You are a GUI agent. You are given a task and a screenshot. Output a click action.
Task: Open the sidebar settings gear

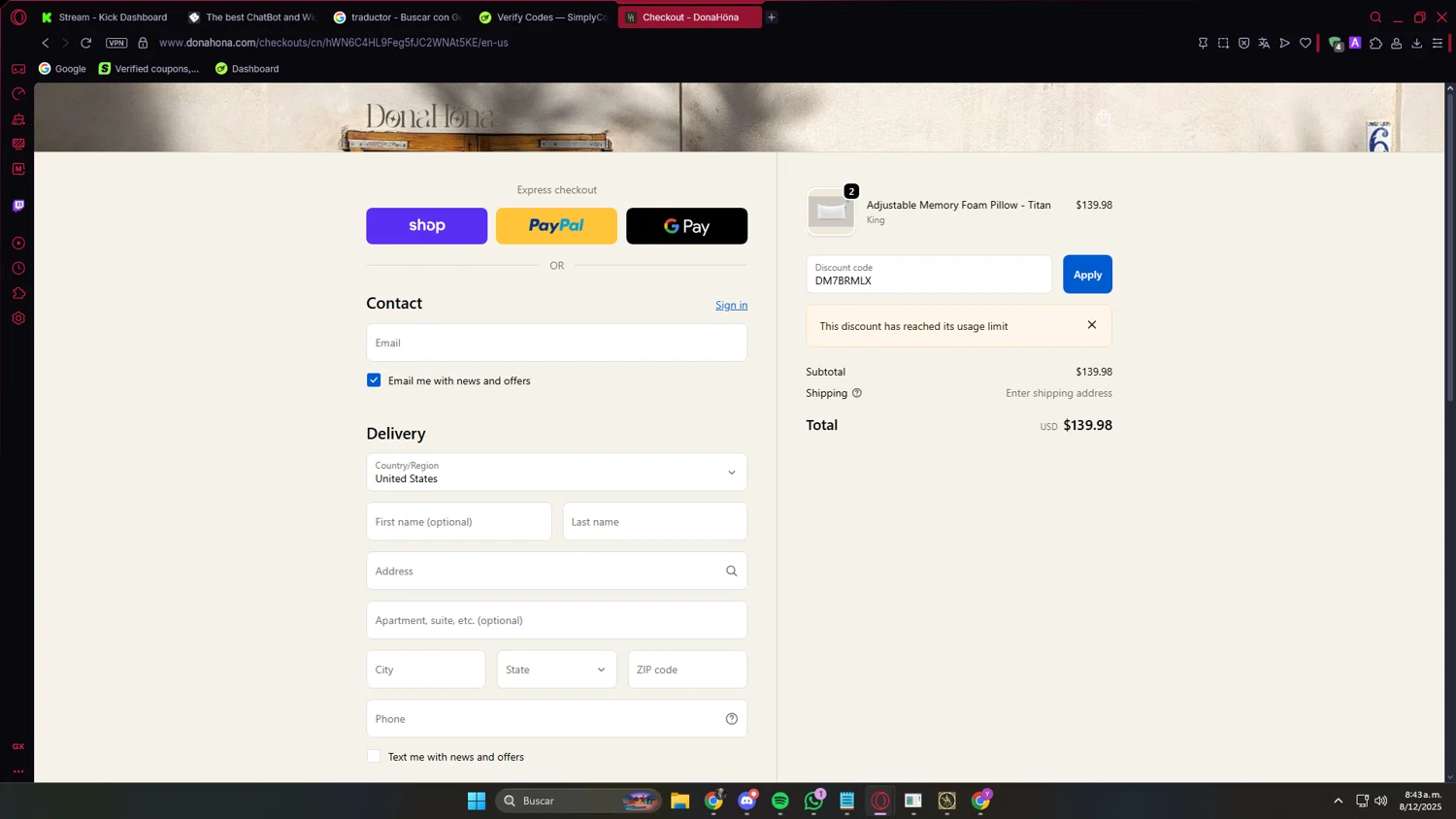click(x=18, y=318)
